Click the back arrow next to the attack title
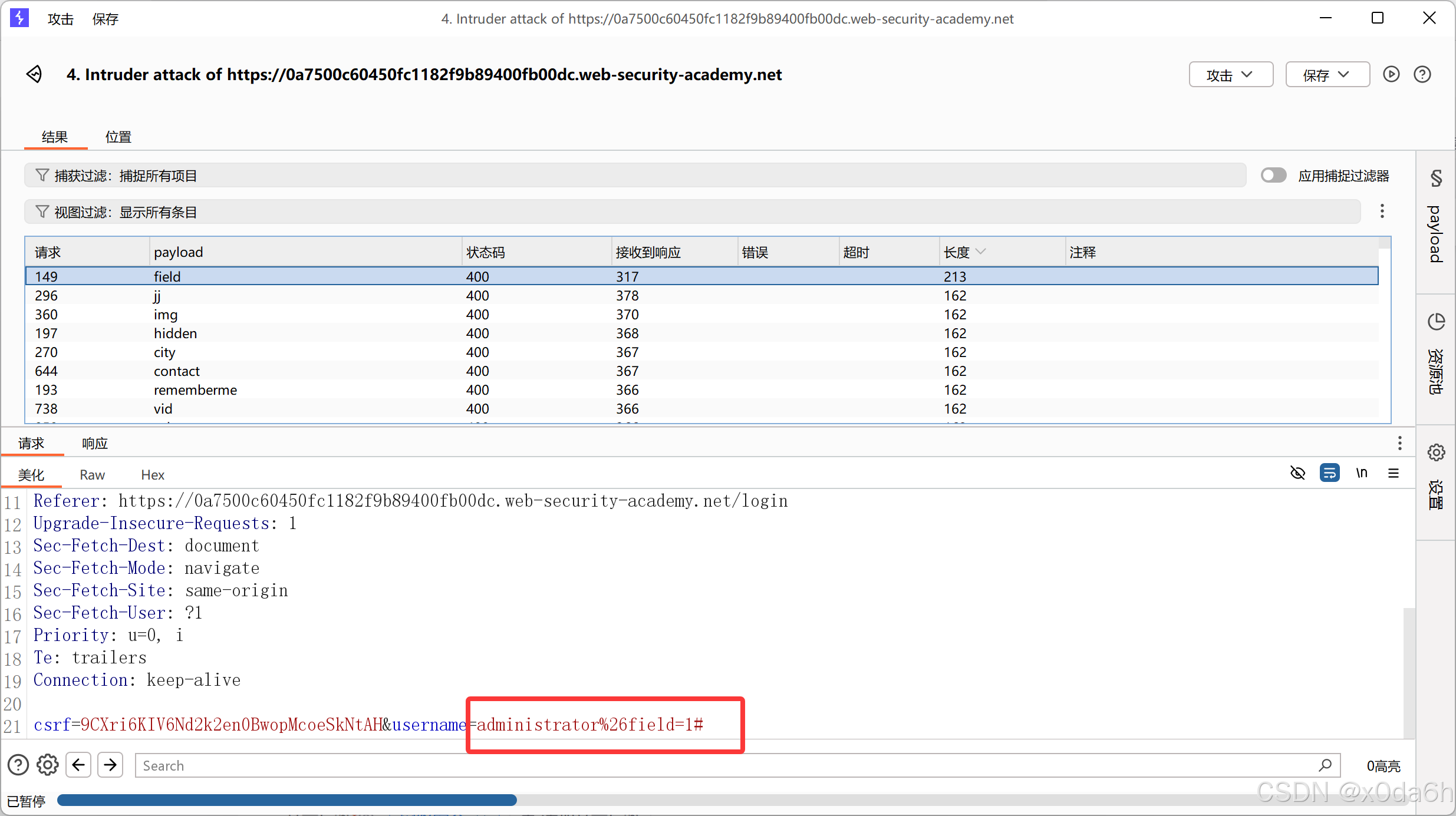 tap(34, 74)
